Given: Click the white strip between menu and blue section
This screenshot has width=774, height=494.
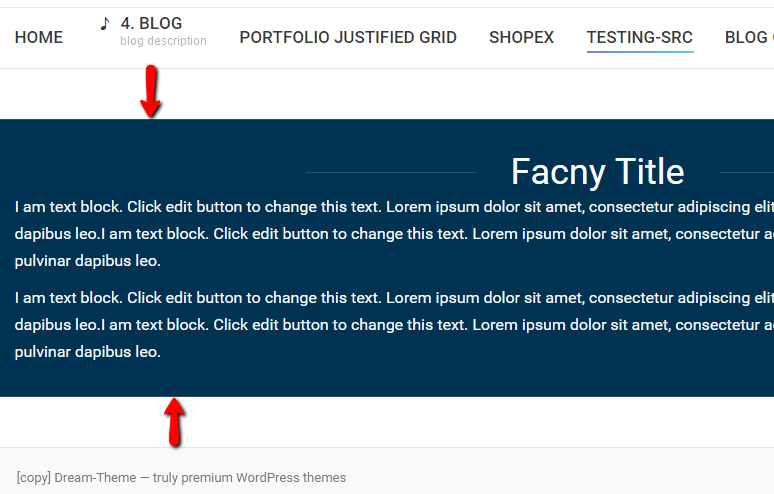Looking at the screenshot, I should [400, 94].
